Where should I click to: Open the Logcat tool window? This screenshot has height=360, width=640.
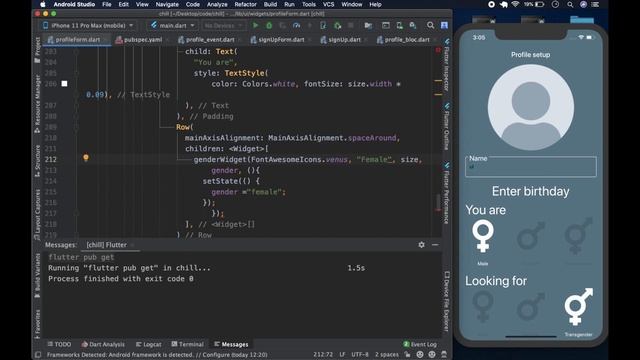149,344
